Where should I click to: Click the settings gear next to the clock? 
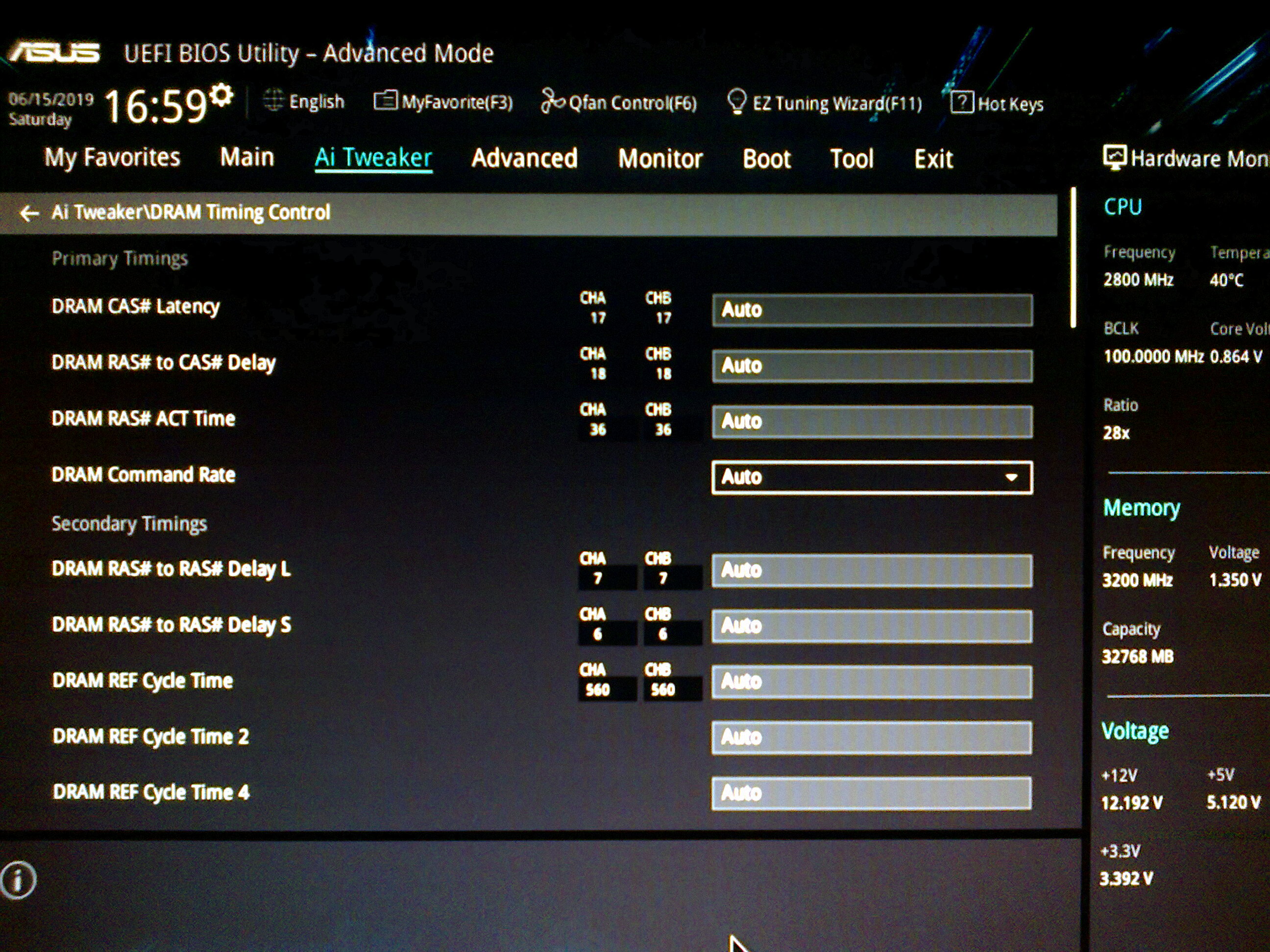(x=221, y=95)
